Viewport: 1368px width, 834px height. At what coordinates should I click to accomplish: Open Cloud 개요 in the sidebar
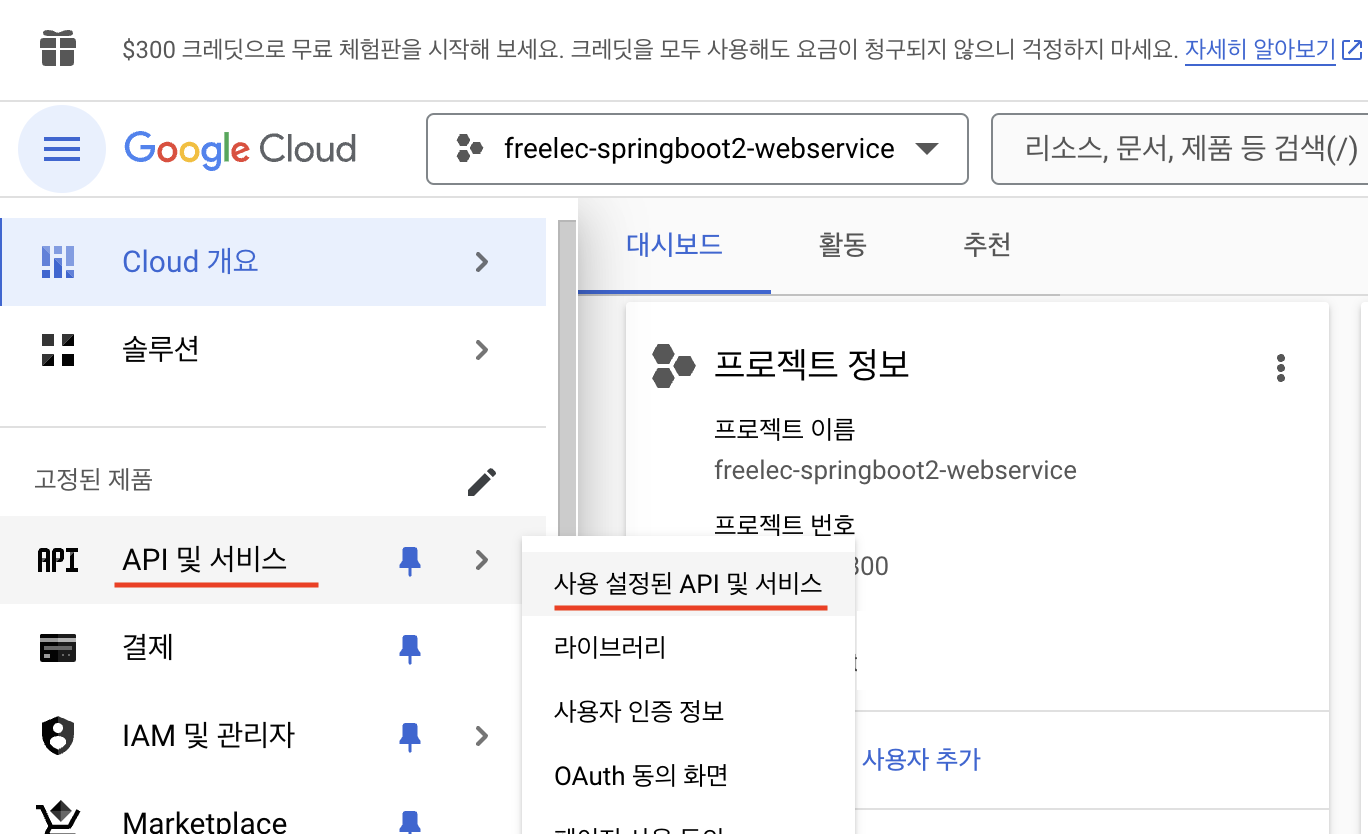[x=273, y=262]
